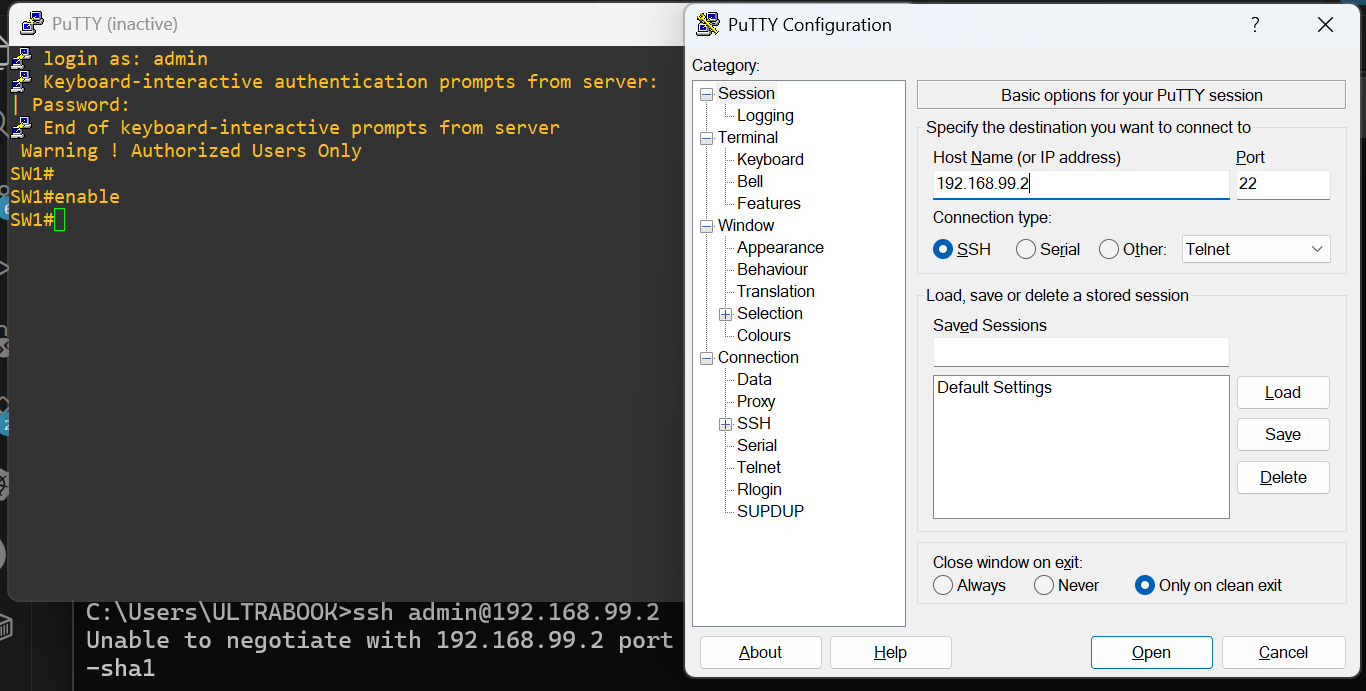The height and width of the screenshot is (691, 1366).
Task: Click the 'login as: admin' terminal line
Action: pos(125,59)
